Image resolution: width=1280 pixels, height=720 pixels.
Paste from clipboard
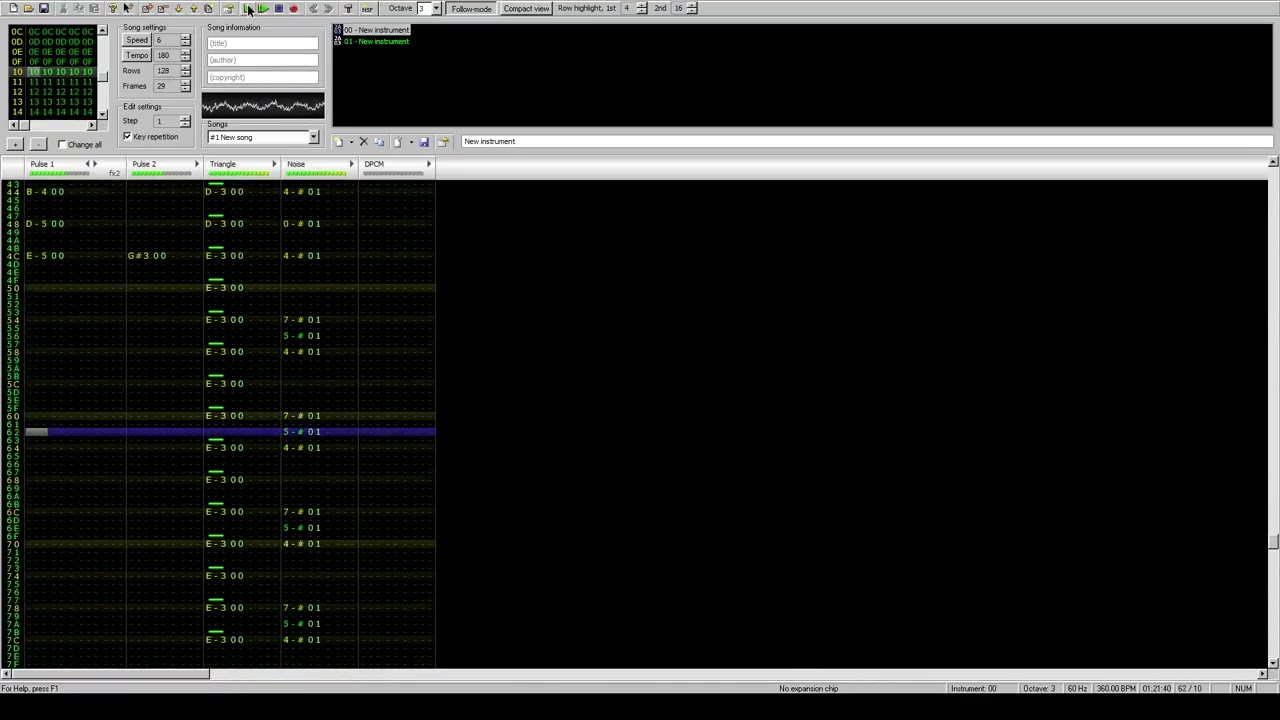(94, 8)
